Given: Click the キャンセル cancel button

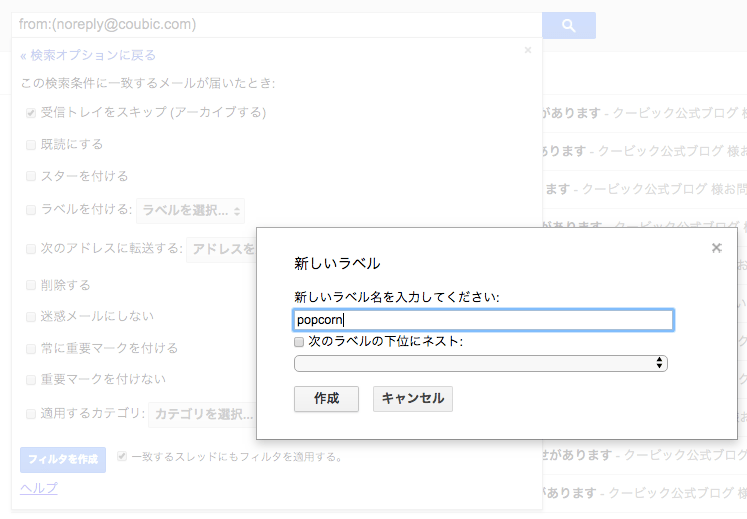Looking at the screenshot, I should (x=413, y=398).
